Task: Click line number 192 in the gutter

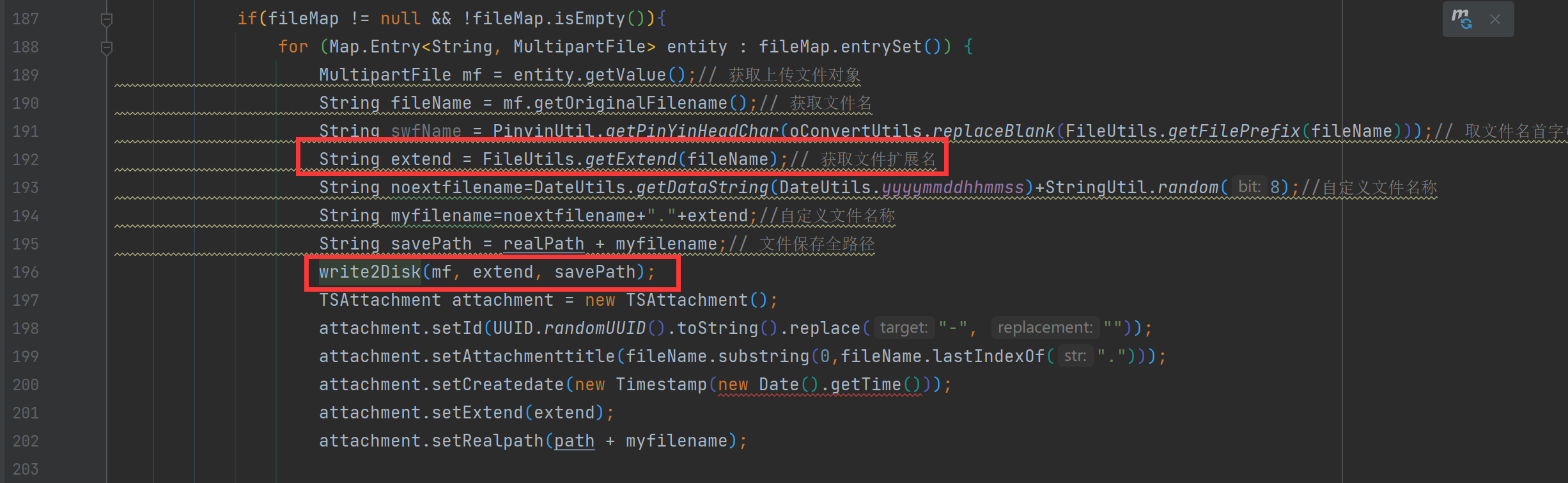Action: click(26, 159)
